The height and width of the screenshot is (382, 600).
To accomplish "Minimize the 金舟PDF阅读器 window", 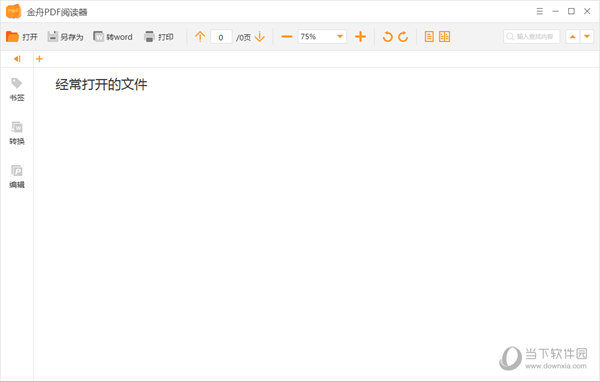I will [x=555, y=11].
